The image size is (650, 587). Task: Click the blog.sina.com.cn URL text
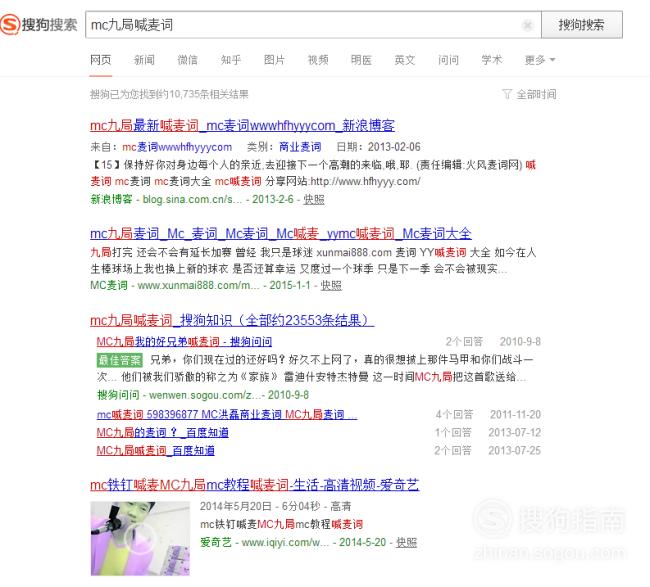tap(192, 199)
